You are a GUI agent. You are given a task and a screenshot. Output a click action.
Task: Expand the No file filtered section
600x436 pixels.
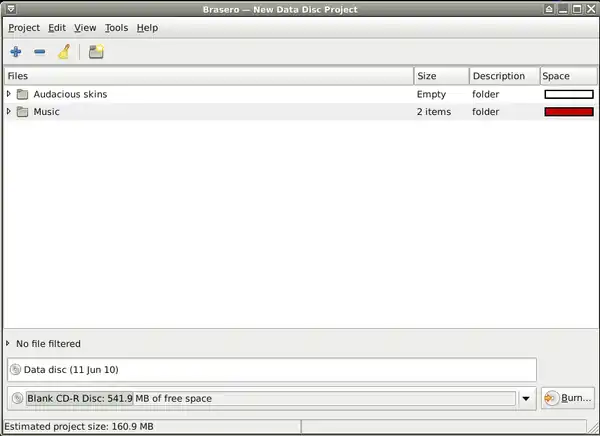tap(9, 344)
